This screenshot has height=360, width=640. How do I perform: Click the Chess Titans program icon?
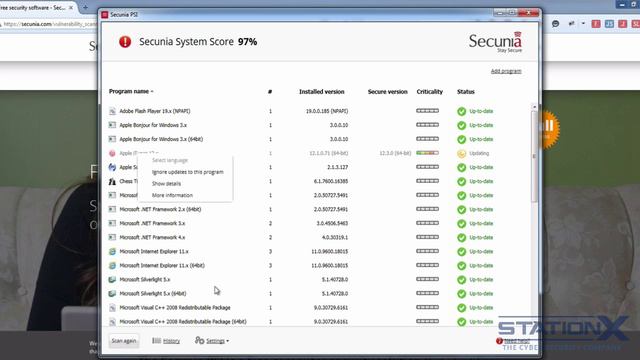[112, 181]
